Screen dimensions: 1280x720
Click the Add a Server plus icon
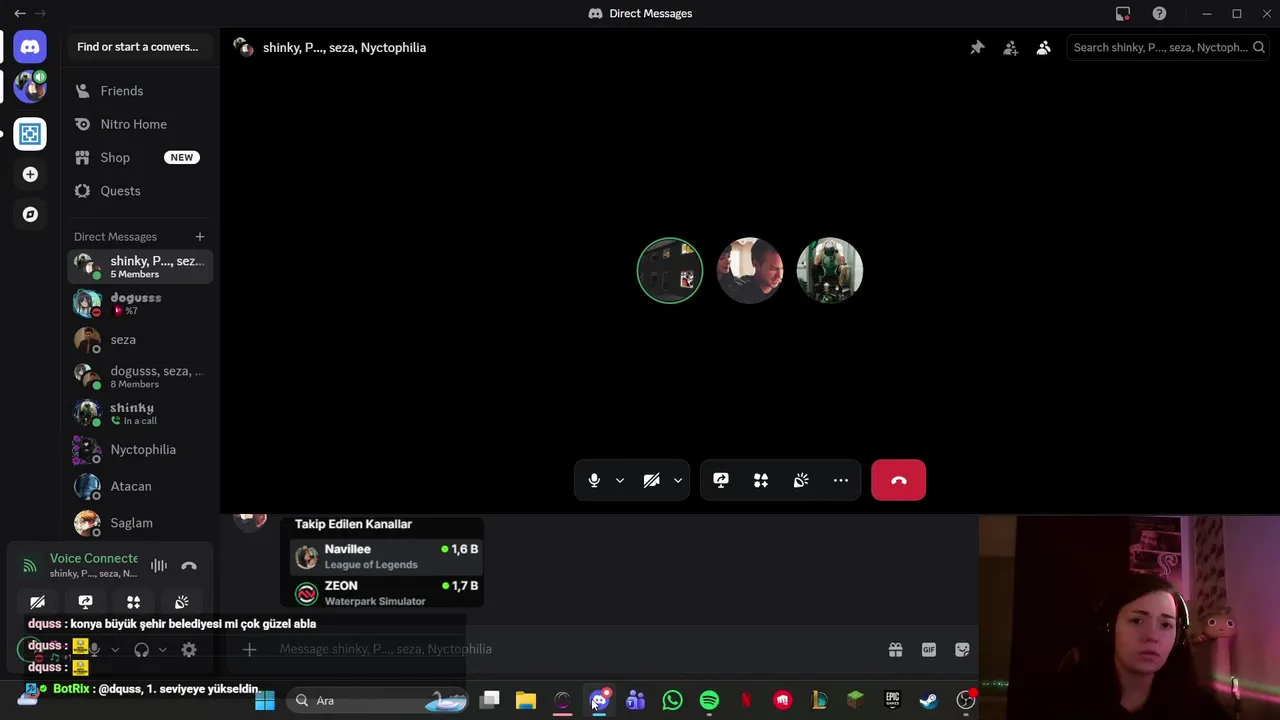(x=30, y=174)
